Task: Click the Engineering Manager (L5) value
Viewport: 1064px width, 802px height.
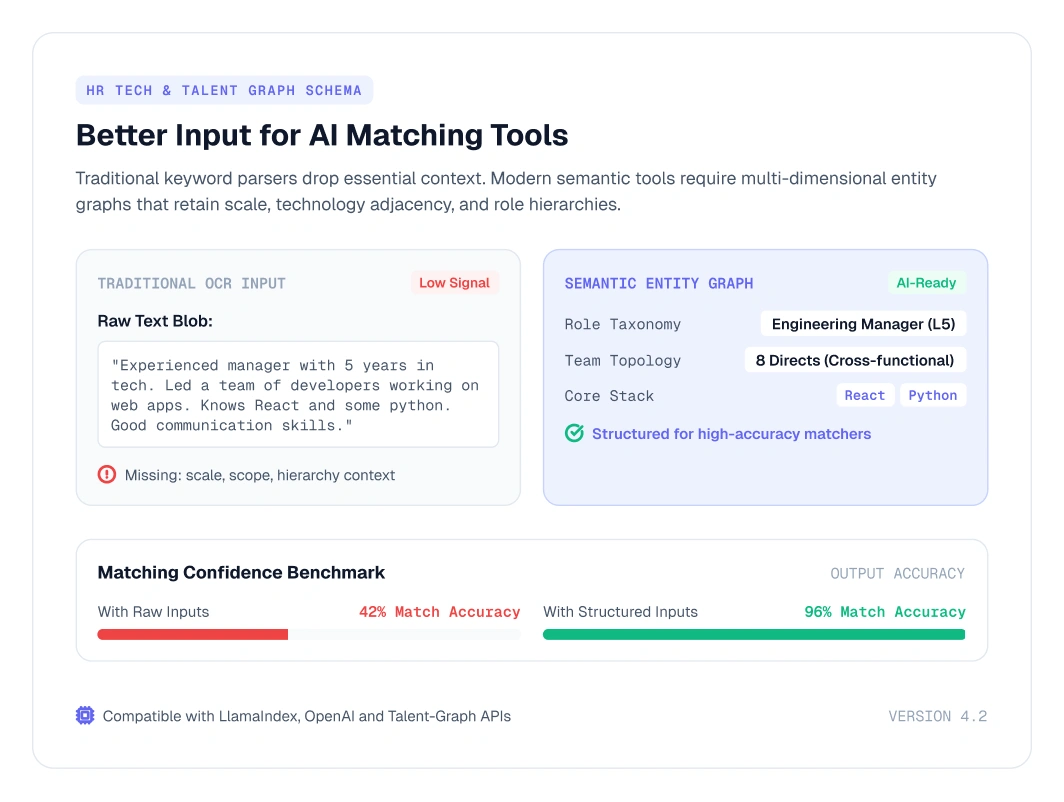Action: (863, 324)
